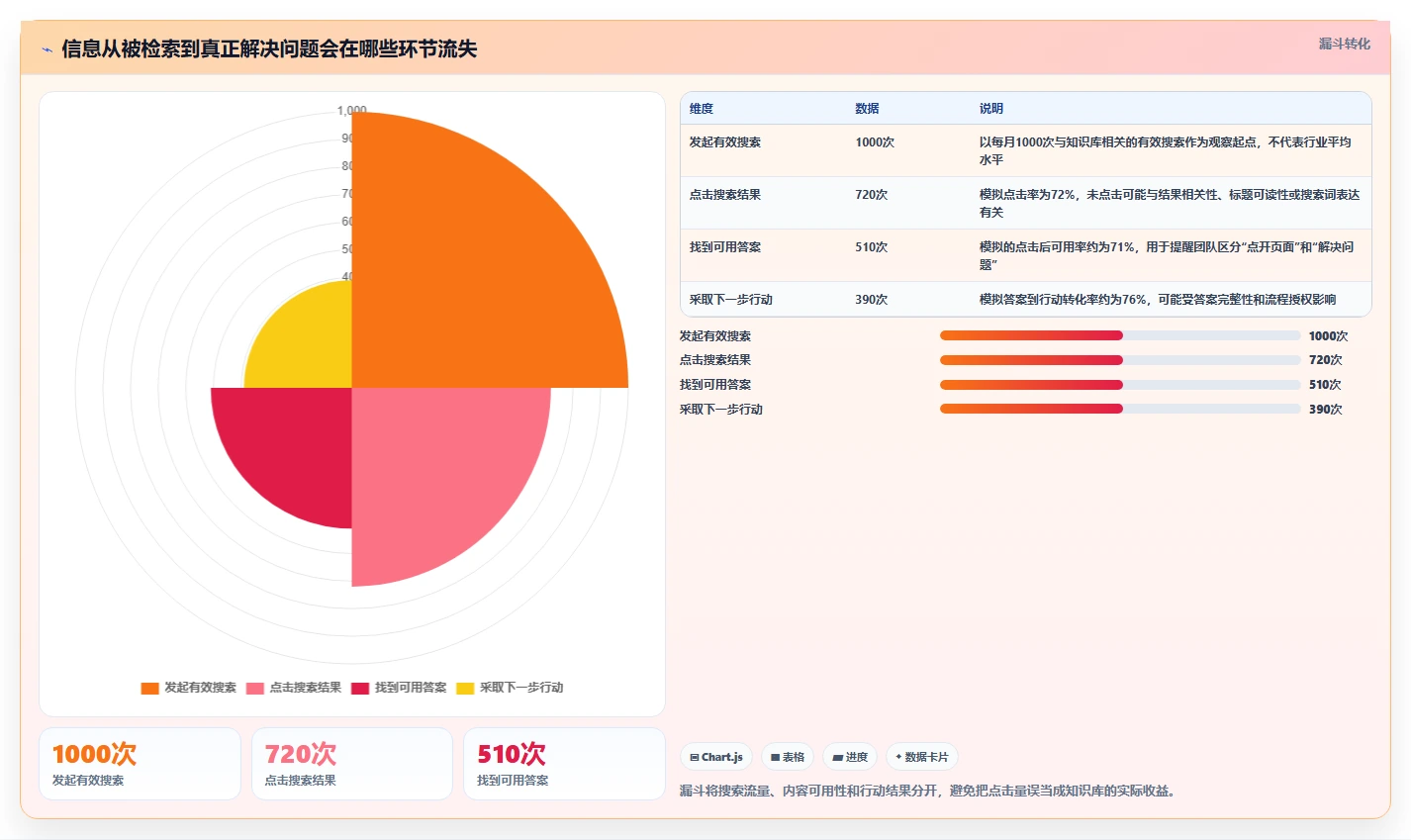Click the 找到可用答案 progress bar
This screenshot has height=840, width=1411.
coord(1120,385)
